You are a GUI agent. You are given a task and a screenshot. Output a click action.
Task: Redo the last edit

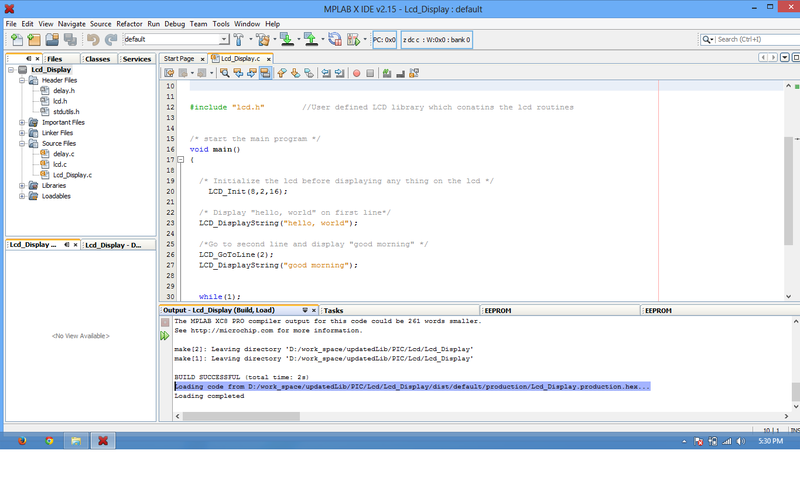pyautogui.click(x=111, y=40)
